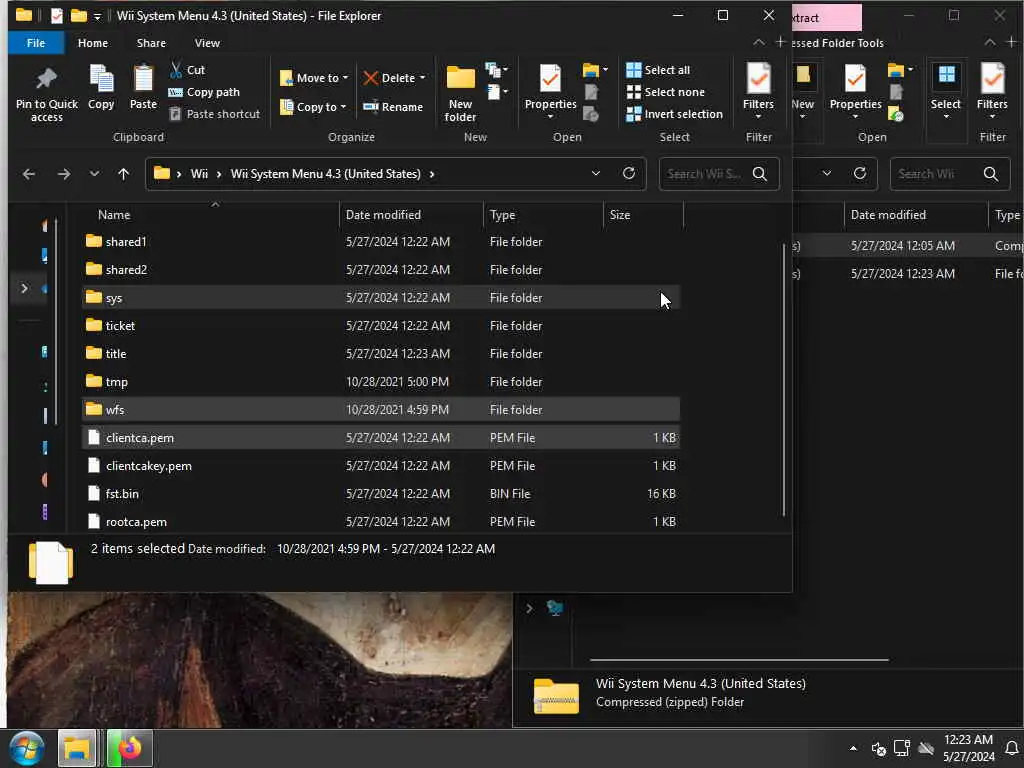Image resolution: width=1024 pixels, height=768 pixels.
Task: Click Select in background window ribbon
Action: (x=946, y=91)
